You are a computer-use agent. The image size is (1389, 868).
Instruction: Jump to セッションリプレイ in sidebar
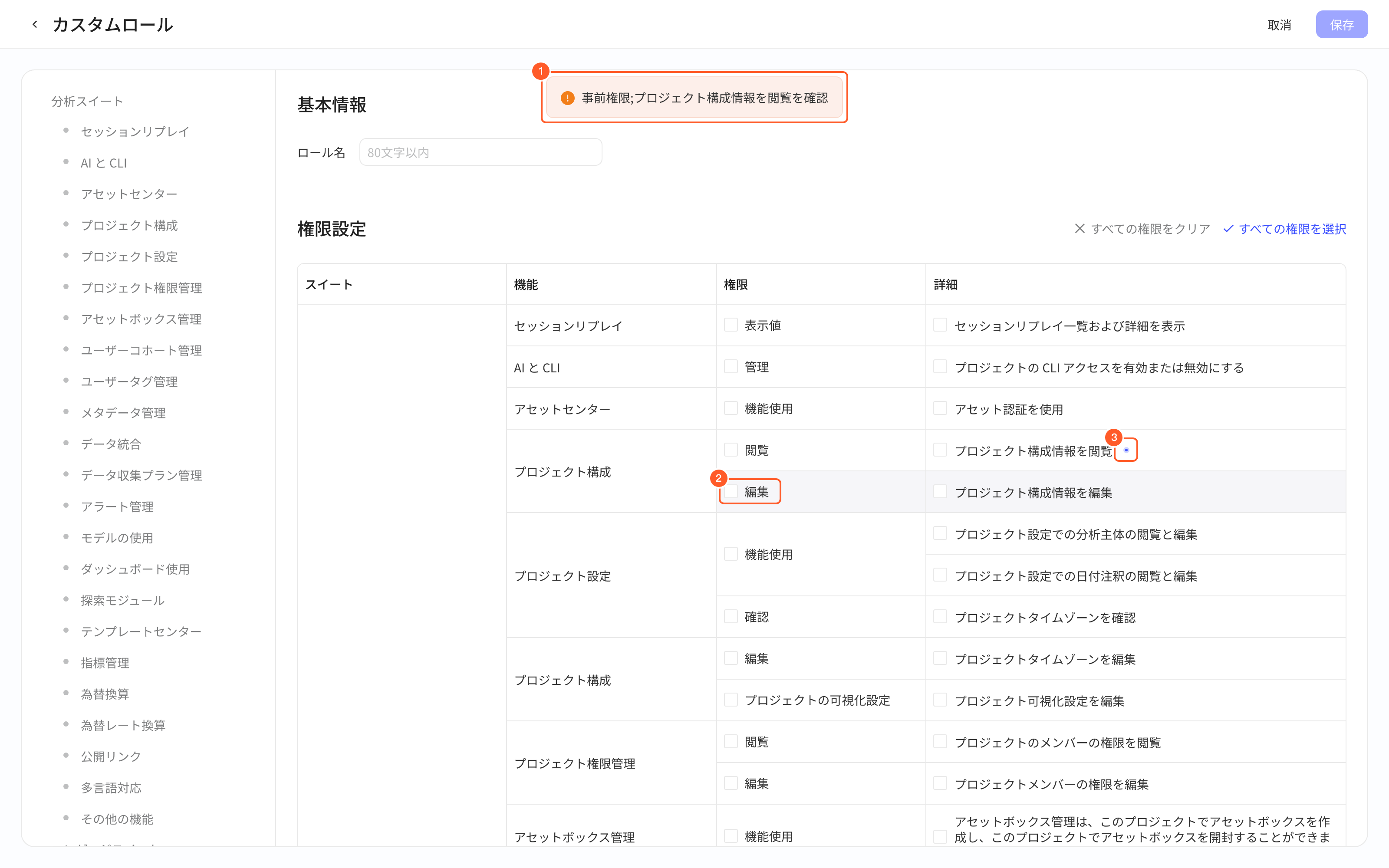(135, 132)
